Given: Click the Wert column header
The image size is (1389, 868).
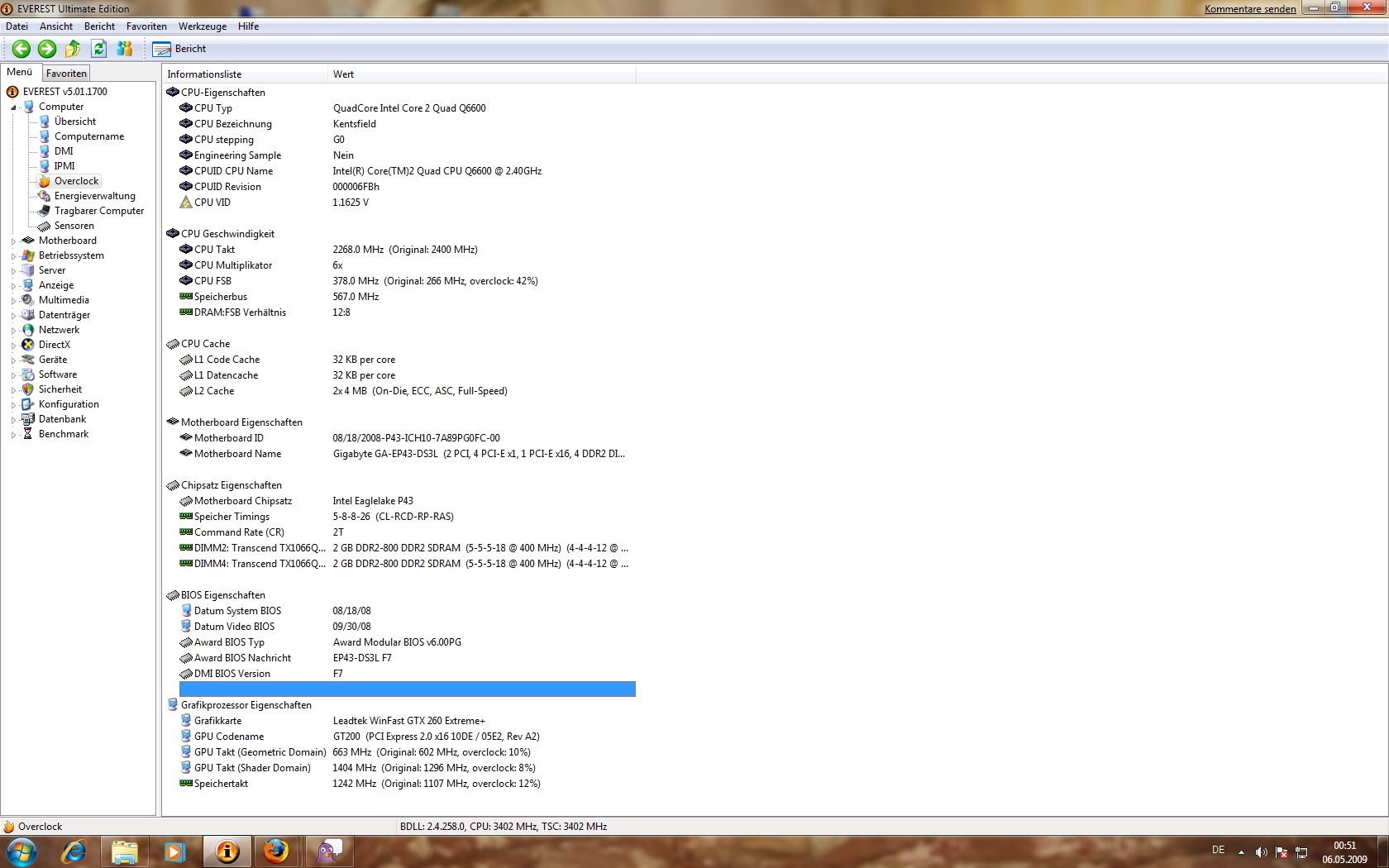Looking at the screenshot, I should 482,74.
